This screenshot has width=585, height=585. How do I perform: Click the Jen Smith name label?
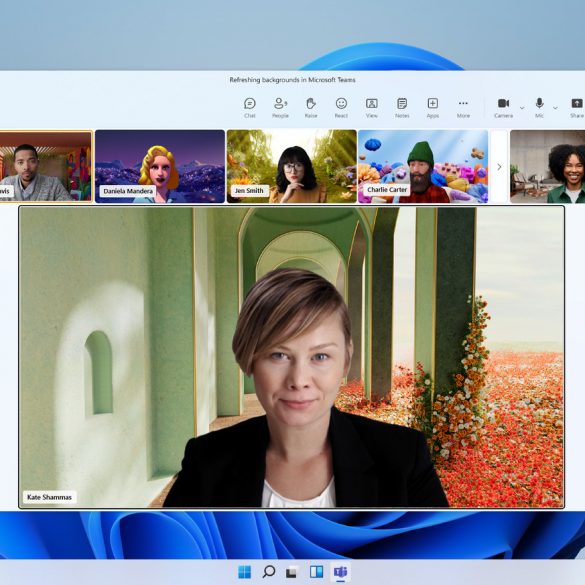(x=249, y=191)
